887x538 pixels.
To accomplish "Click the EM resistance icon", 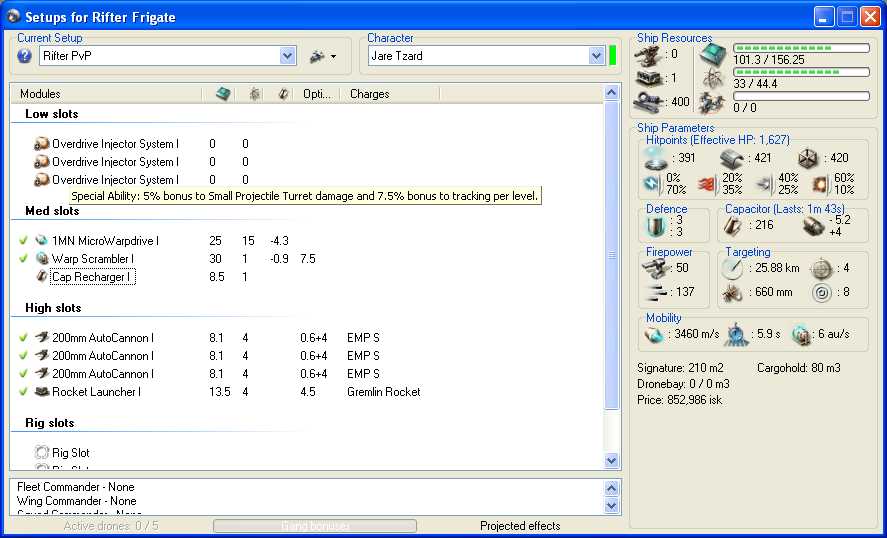I will (x=652, y=184).
